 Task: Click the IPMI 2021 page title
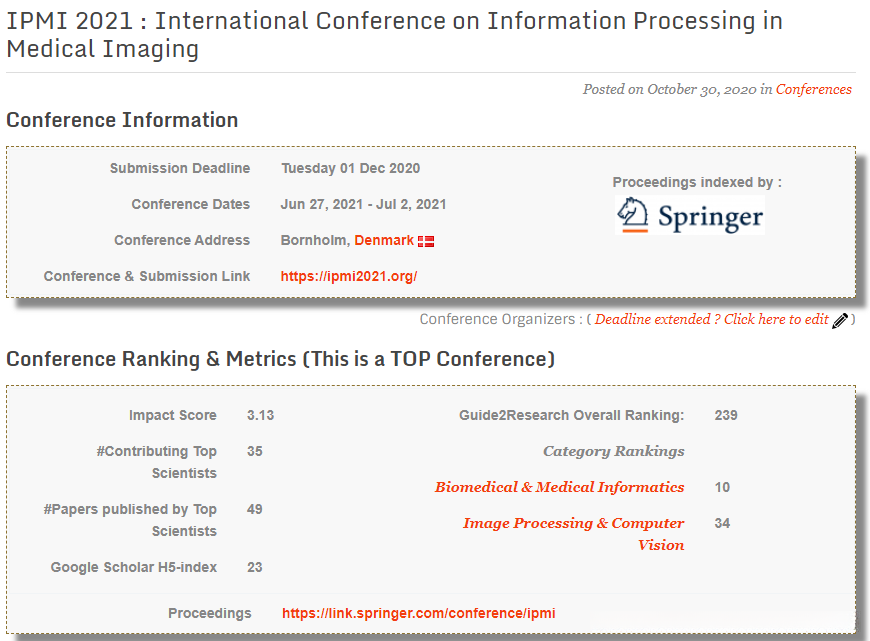(394, 34)
